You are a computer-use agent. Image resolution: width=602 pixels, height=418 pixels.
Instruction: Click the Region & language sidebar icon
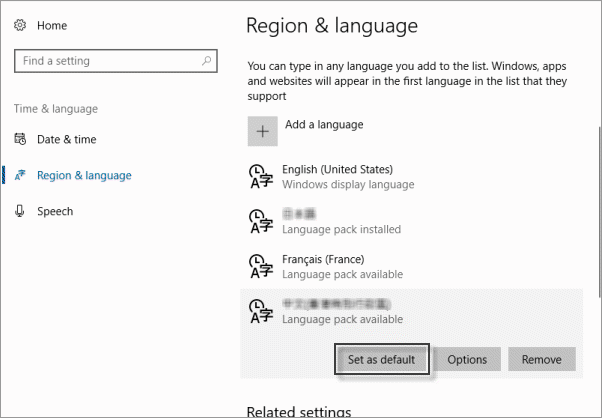[20, 175]
